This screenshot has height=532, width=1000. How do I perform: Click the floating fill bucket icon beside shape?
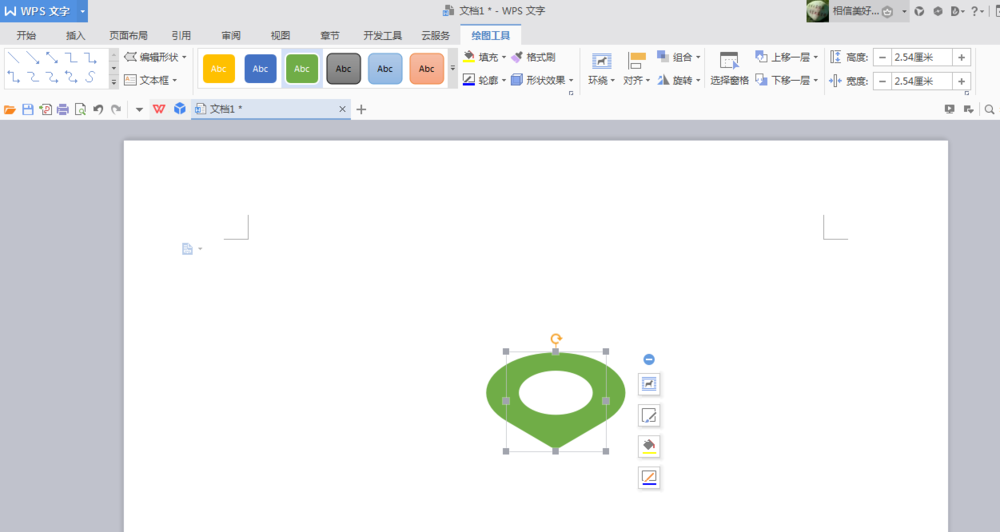click(x=649, y=446)
